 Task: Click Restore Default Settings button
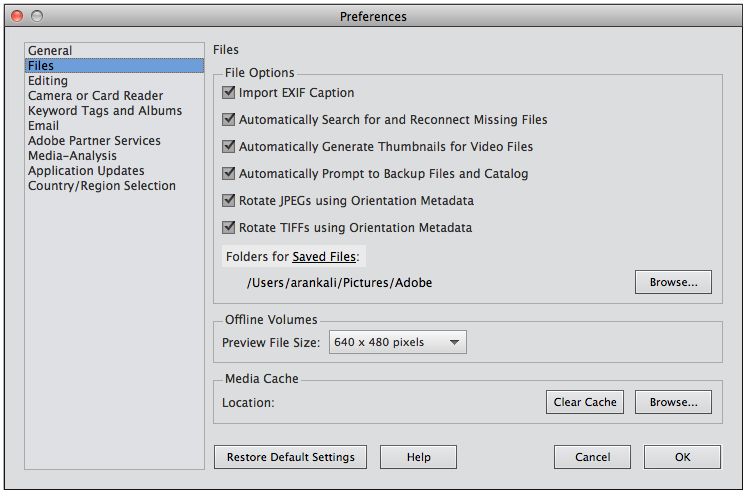(290, 457)
